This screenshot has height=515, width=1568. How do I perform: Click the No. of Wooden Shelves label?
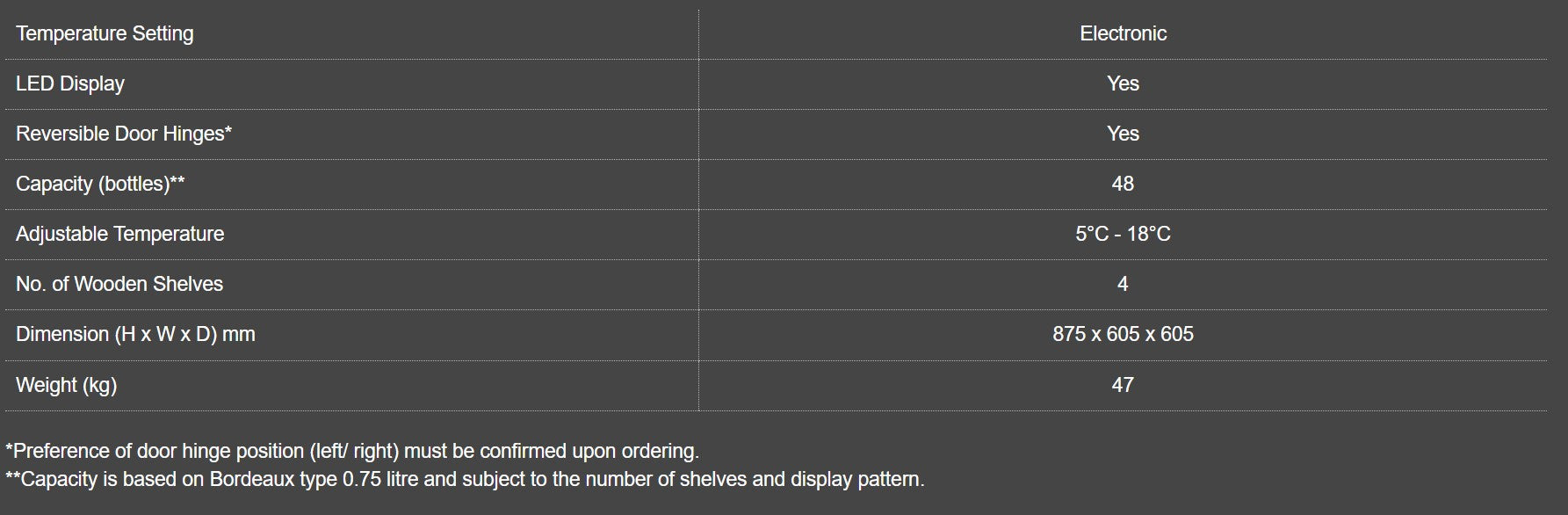119,284
